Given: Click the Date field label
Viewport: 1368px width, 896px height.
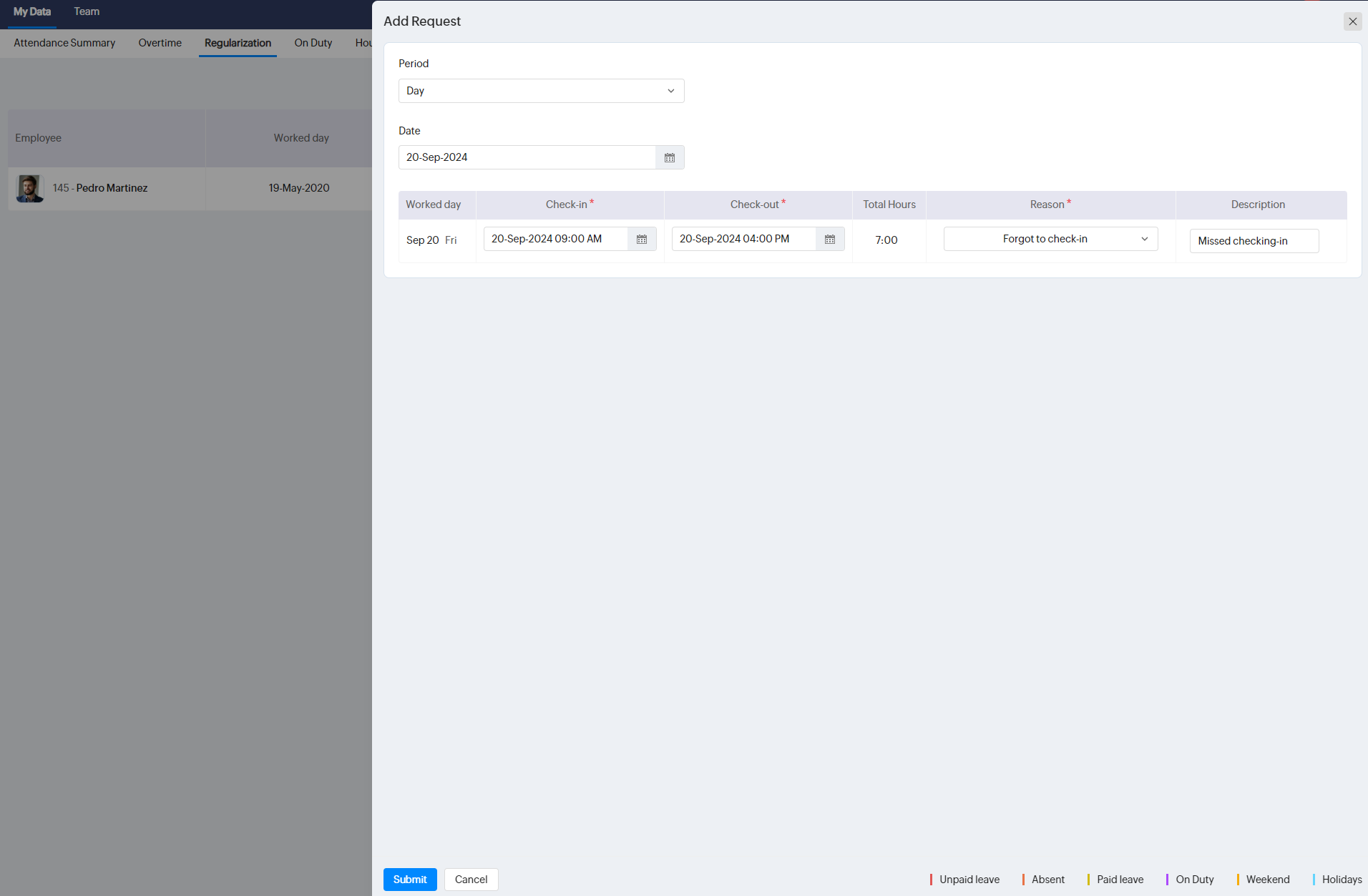Looking at the screenshot, I should (x=409, y=131).
